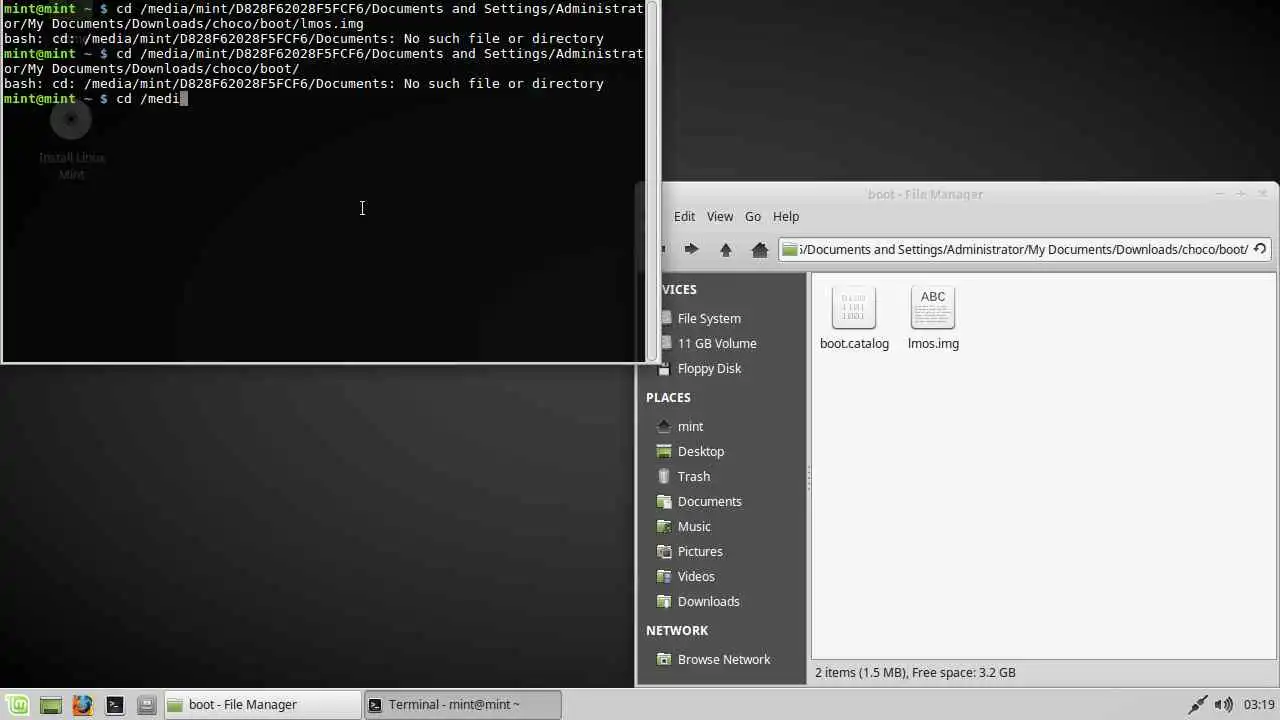Click the Pictures folder icon in sidebar
1280x720 pixels.
pyautogui.click(x=664, y=551)
